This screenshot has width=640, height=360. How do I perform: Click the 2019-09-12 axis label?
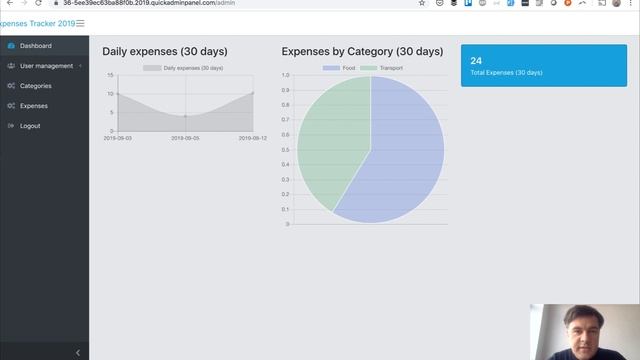click(x=253, y=138)
